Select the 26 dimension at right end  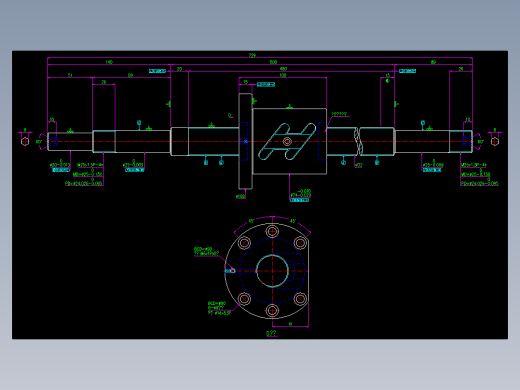461,69
